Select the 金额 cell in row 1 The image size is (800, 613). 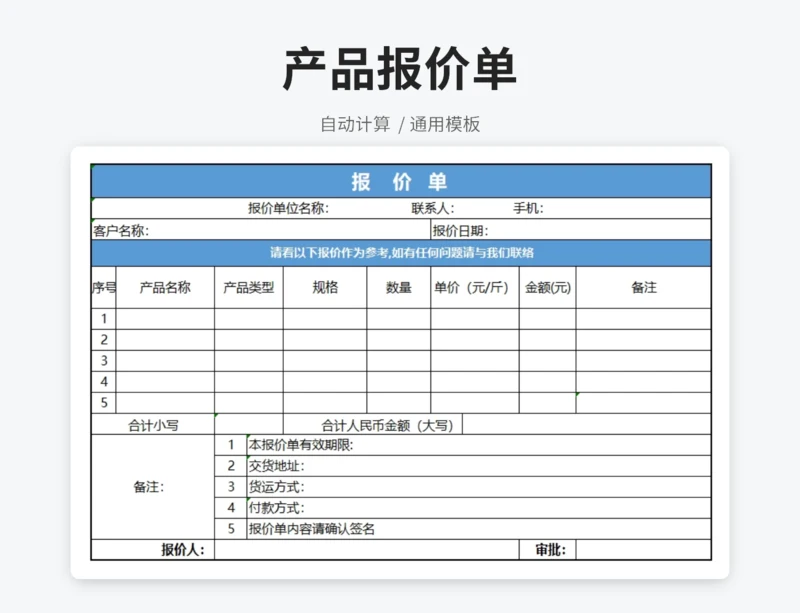[547, 319]
